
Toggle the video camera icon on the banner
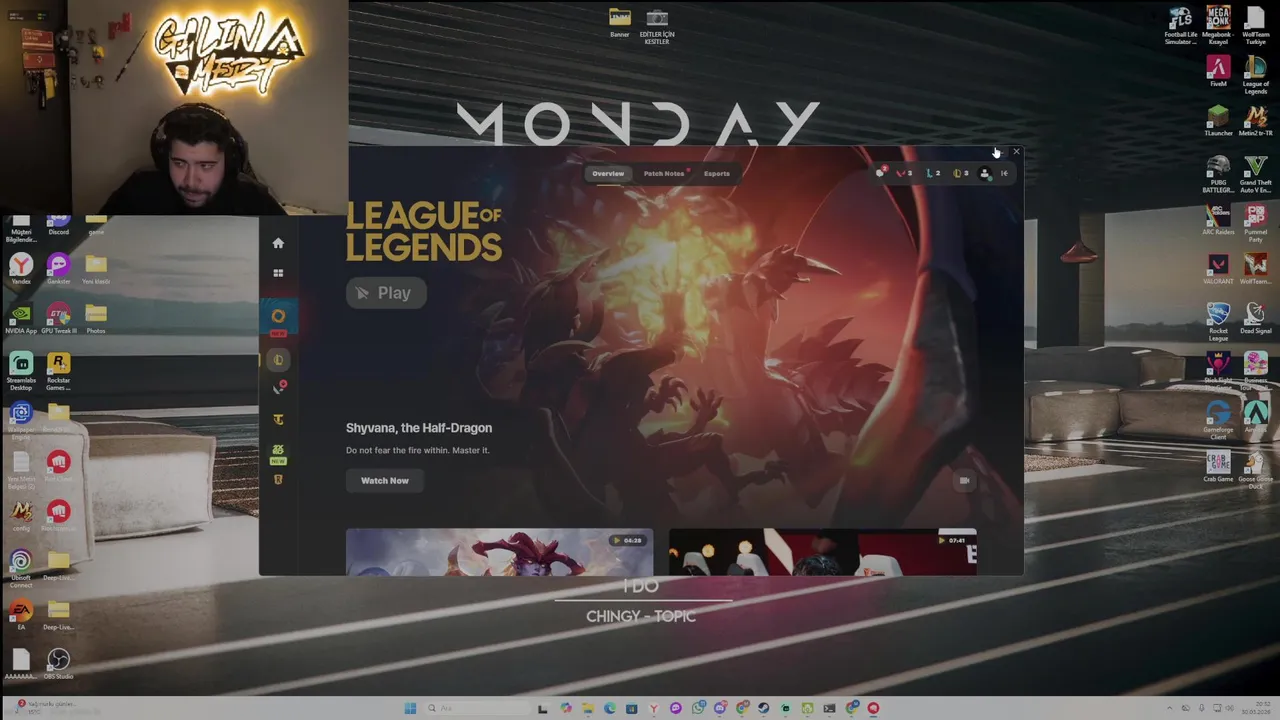[964, 481]
